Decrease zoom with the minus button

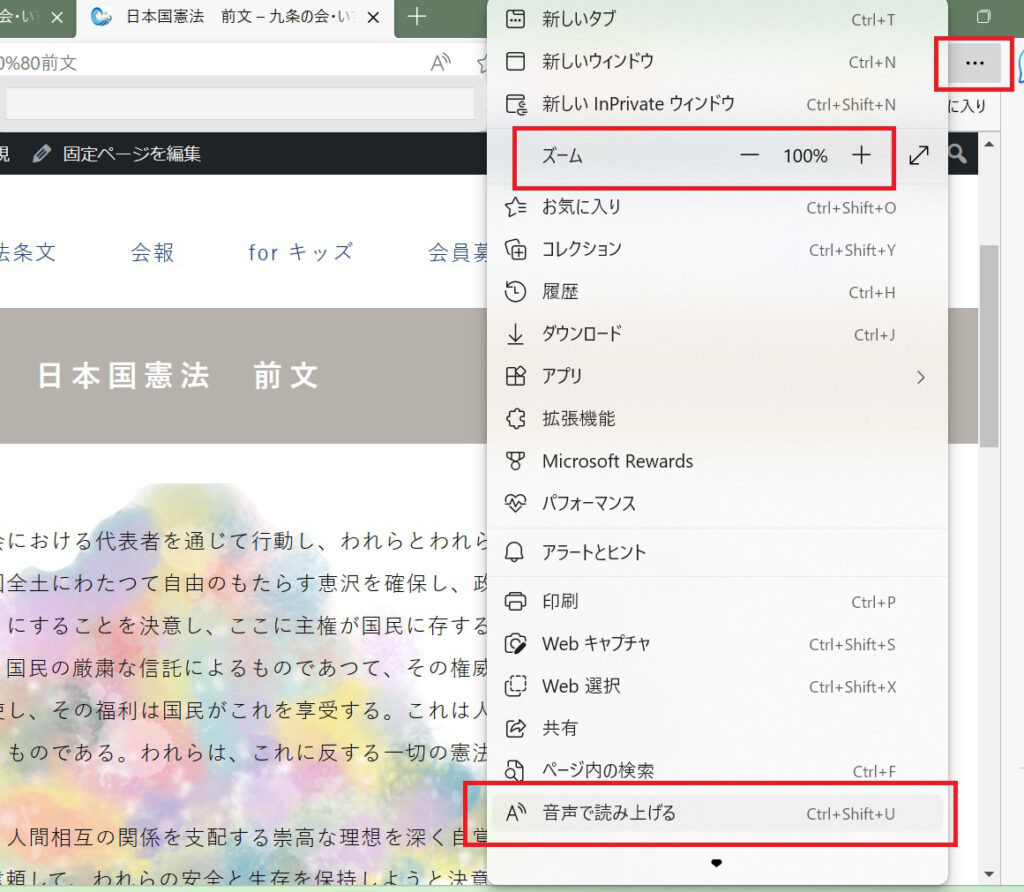point(749,155)
